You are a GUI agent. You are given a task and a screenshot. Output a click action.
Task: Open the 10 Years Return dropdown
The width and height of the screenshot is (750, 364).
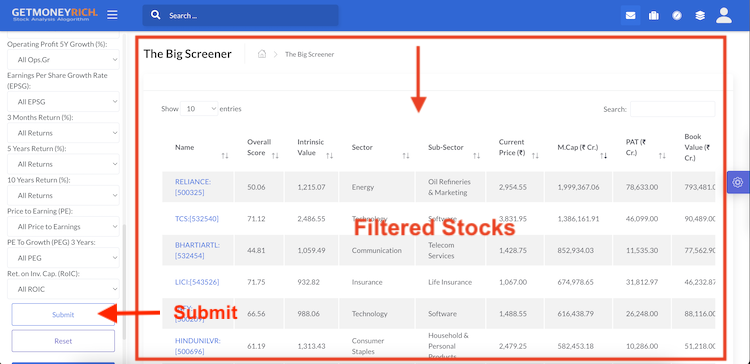click(x=63, y=195)
